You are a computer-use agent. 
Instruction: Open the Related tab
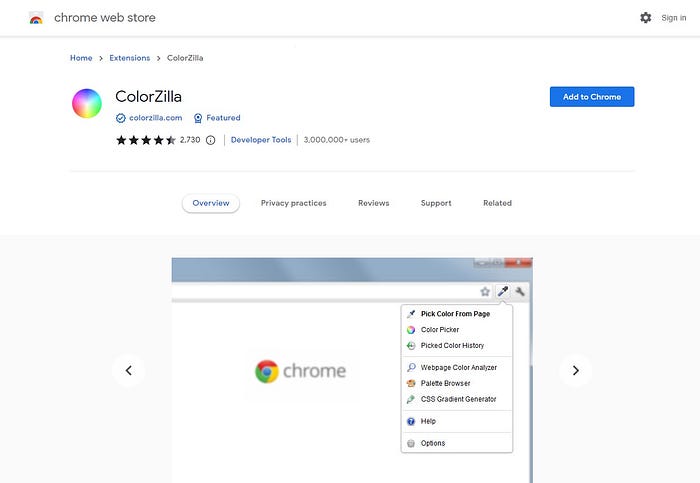497,203
